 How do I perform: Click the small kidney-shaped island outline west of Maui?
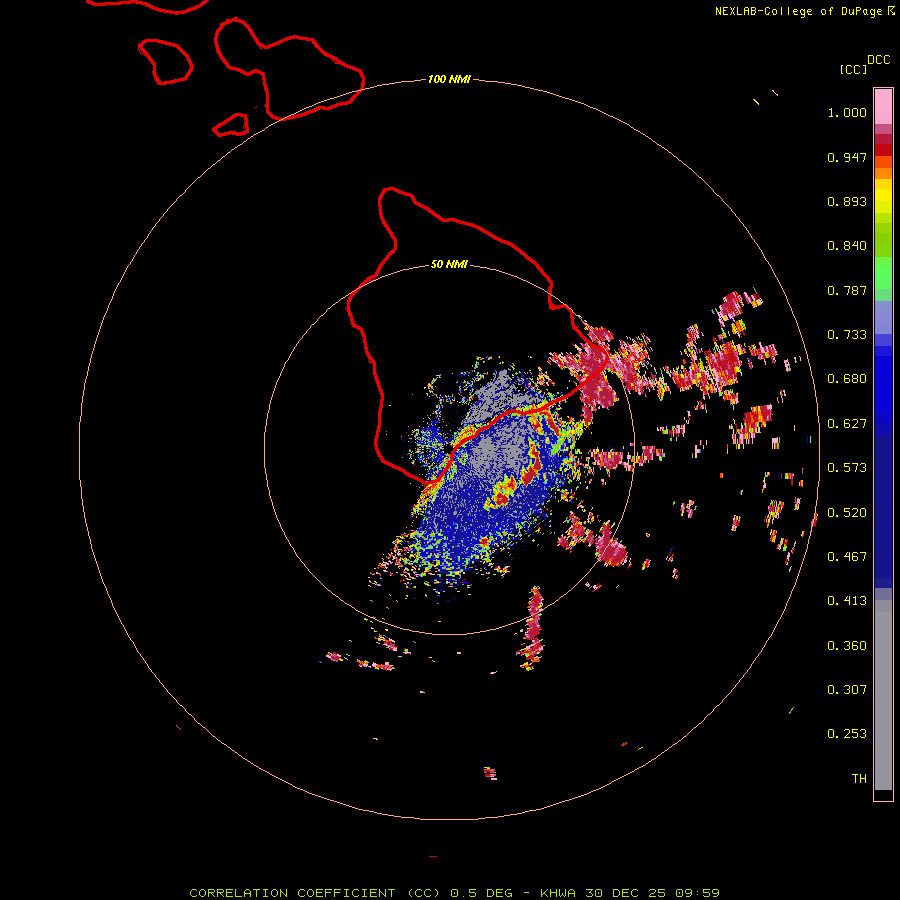[165, 62]
